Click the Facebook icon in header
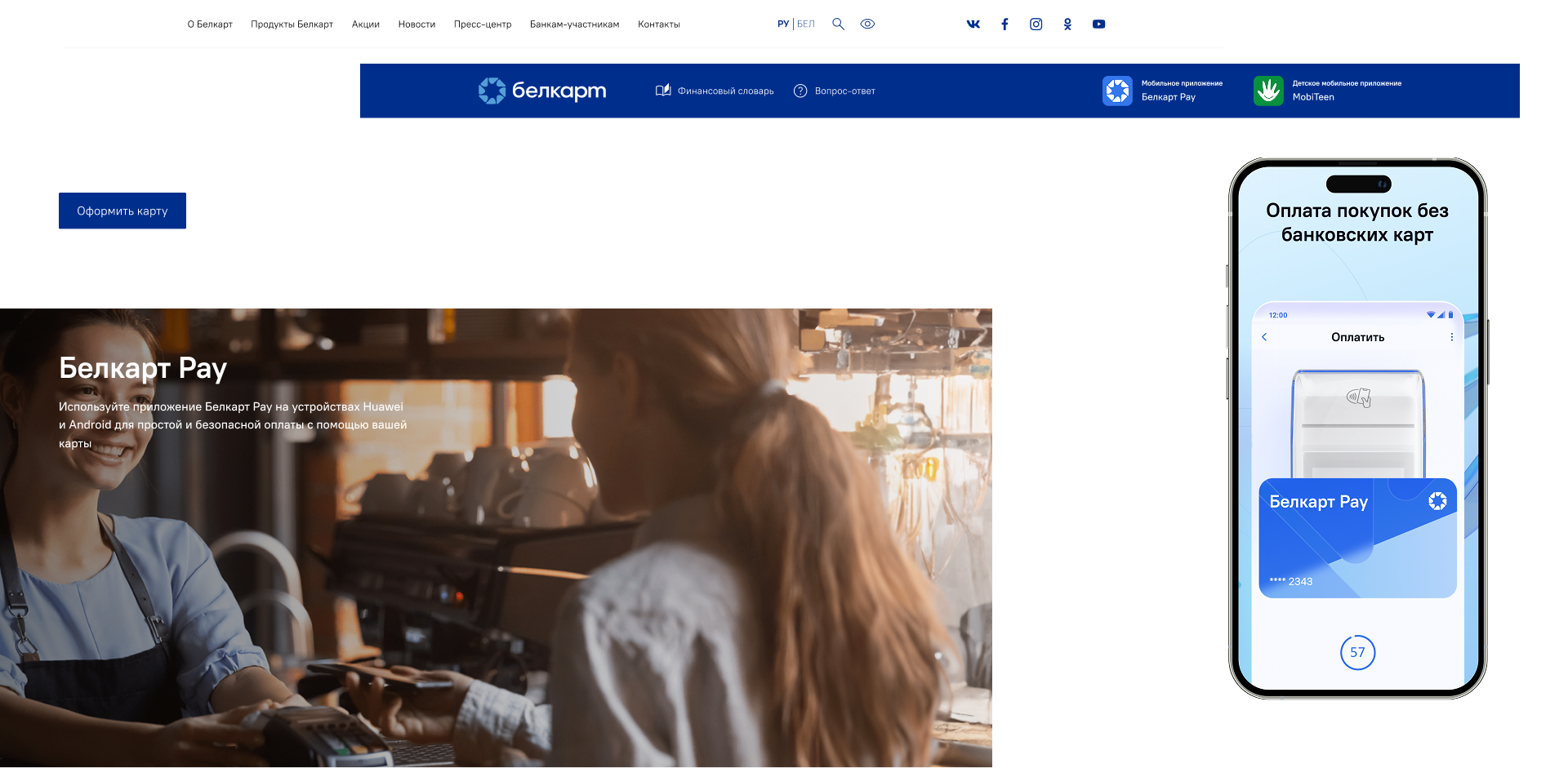Screen dimensions: 1568x768 click(1004, 24)
